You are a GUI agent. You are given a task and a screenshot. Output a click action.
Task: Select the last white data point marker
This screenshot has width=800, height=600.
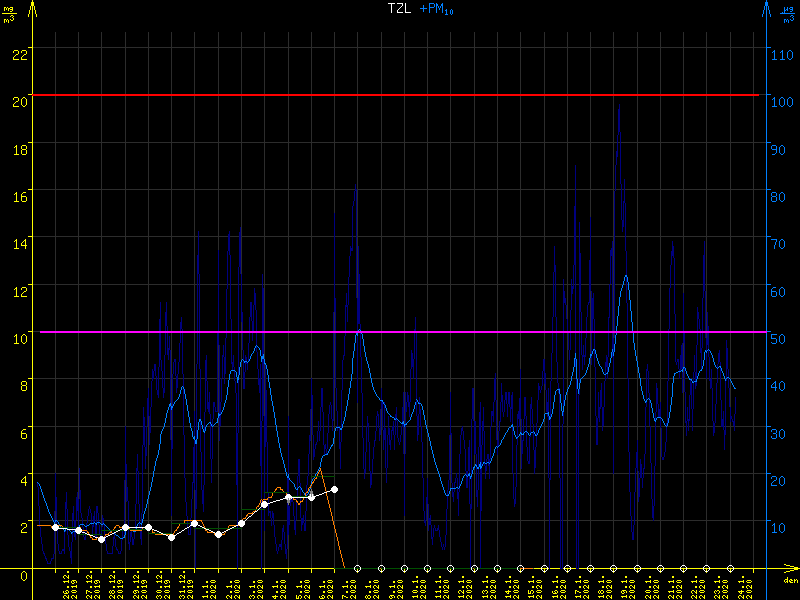[x=334, y=490]
